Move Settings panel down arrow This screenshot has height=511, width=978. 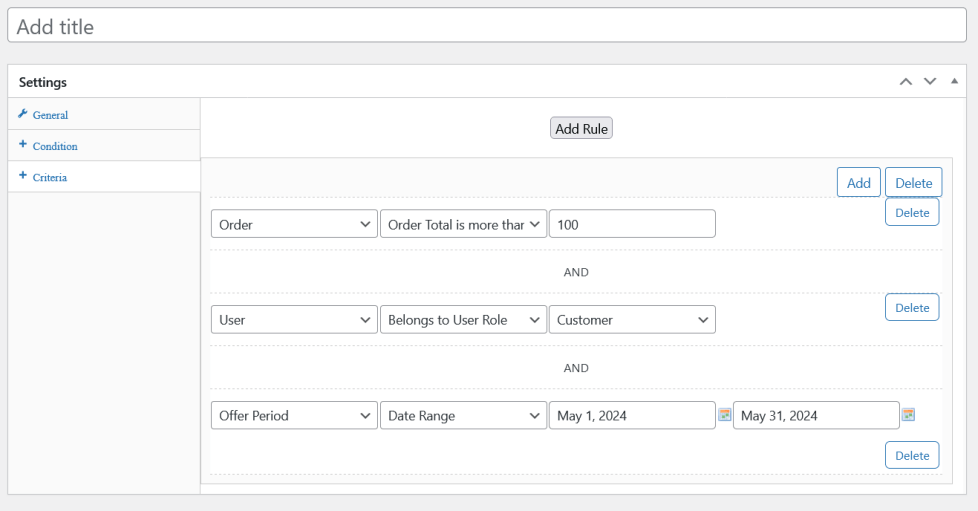pos(930,82)
